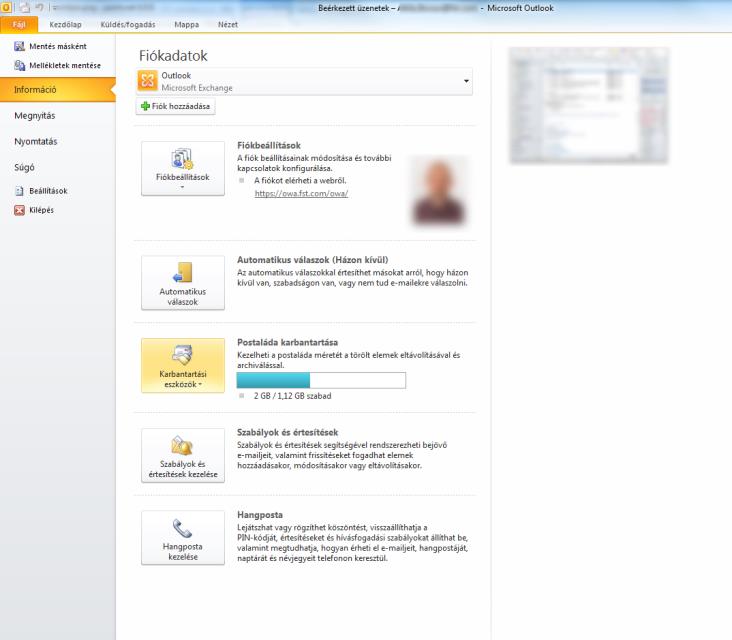Open the Nézet ribbon tab
This screenshot has height=640, width=732.
point(228,25)
